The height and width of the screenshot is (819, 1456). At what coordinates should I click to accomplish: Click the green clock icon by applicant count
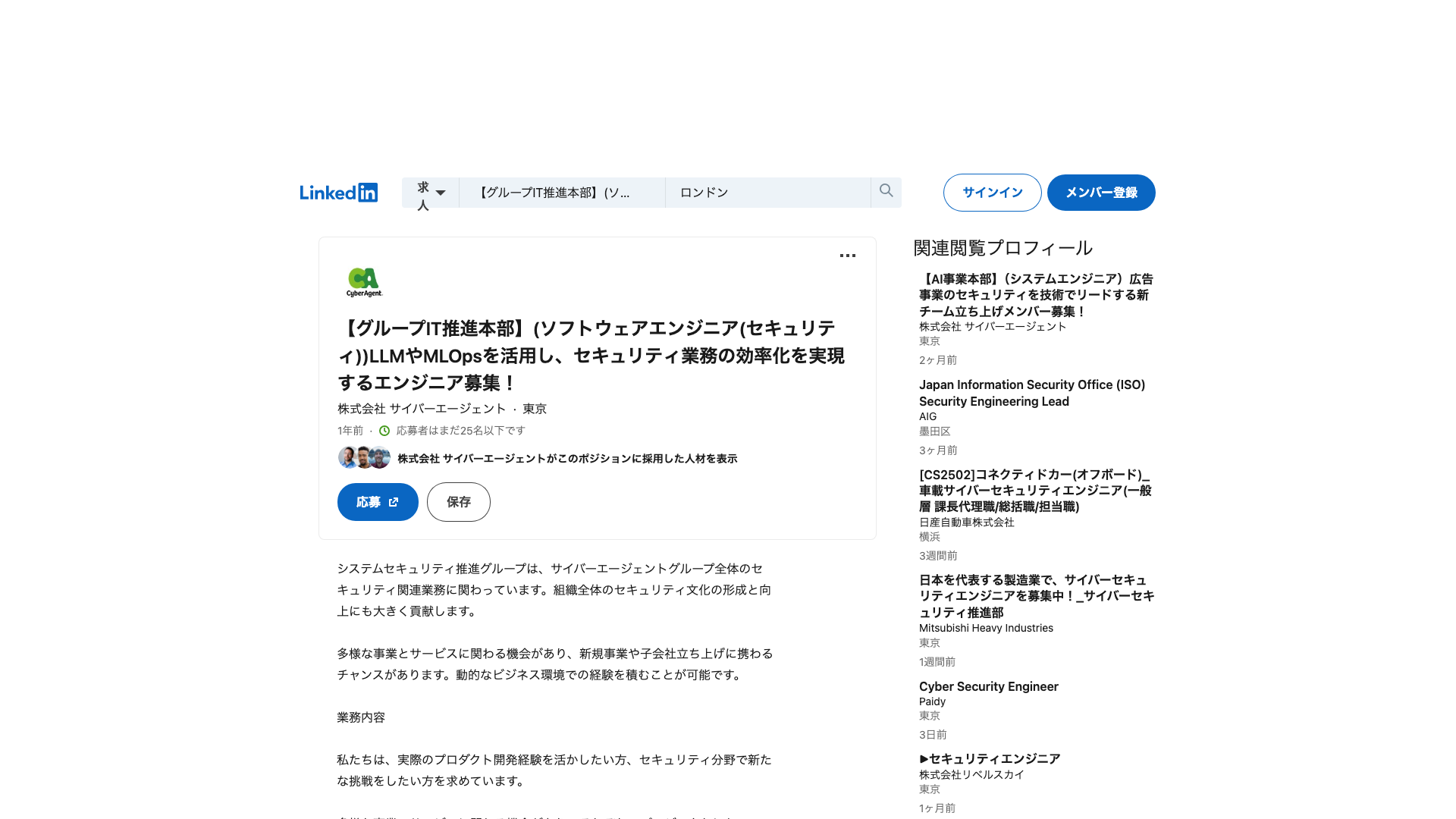pos(384,431)
